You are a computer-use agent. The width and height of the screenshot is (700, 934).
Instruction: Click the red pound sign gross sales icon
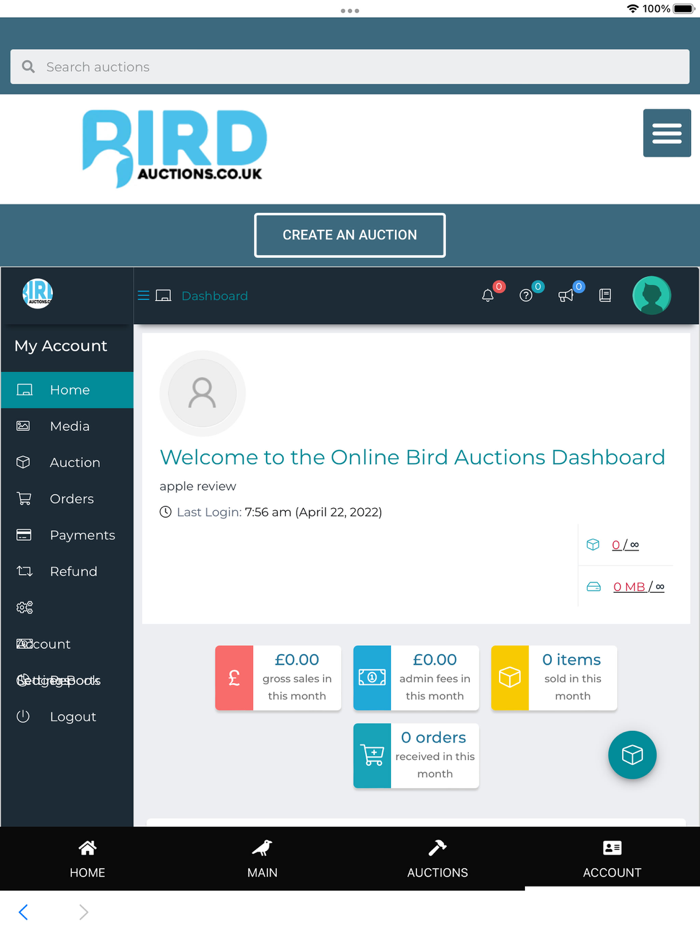pyautogui.click(x=234, y=678)
